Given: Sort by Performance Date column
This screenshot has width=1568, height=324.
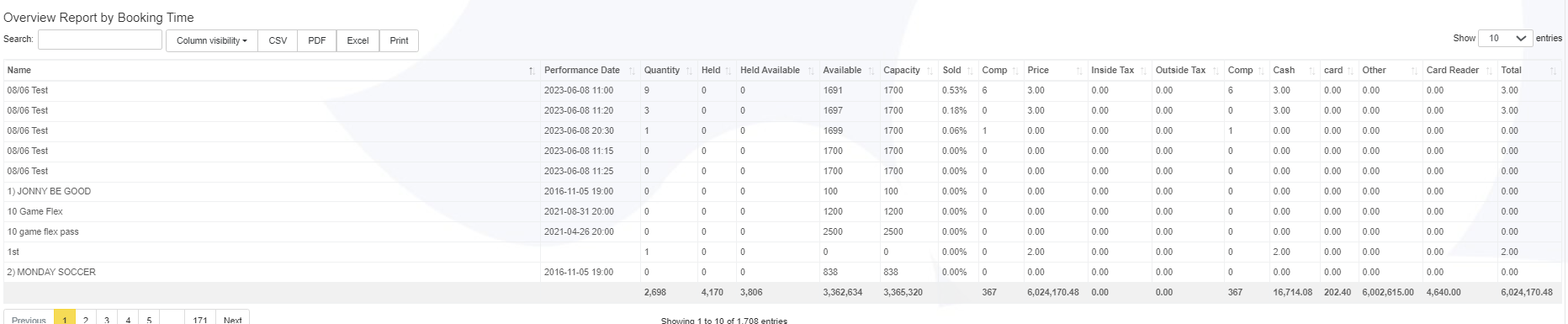Looking at the screenshot, I should [590, 71].
